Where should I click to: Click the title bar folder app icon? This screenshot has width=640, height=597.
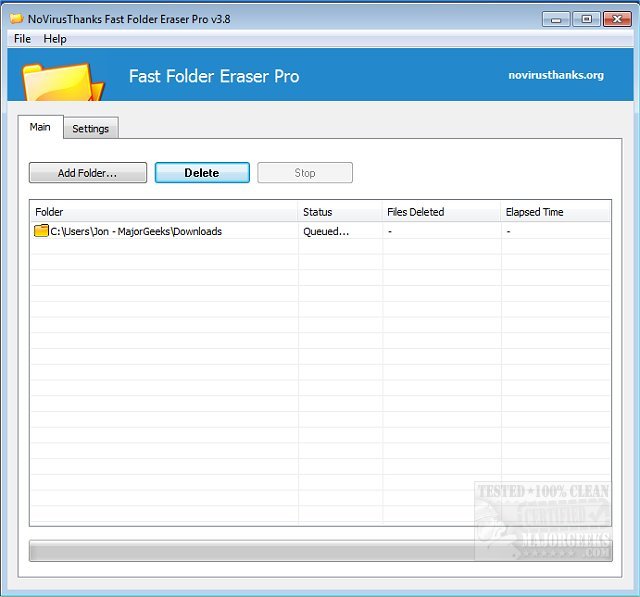click(x=16, y=18)
